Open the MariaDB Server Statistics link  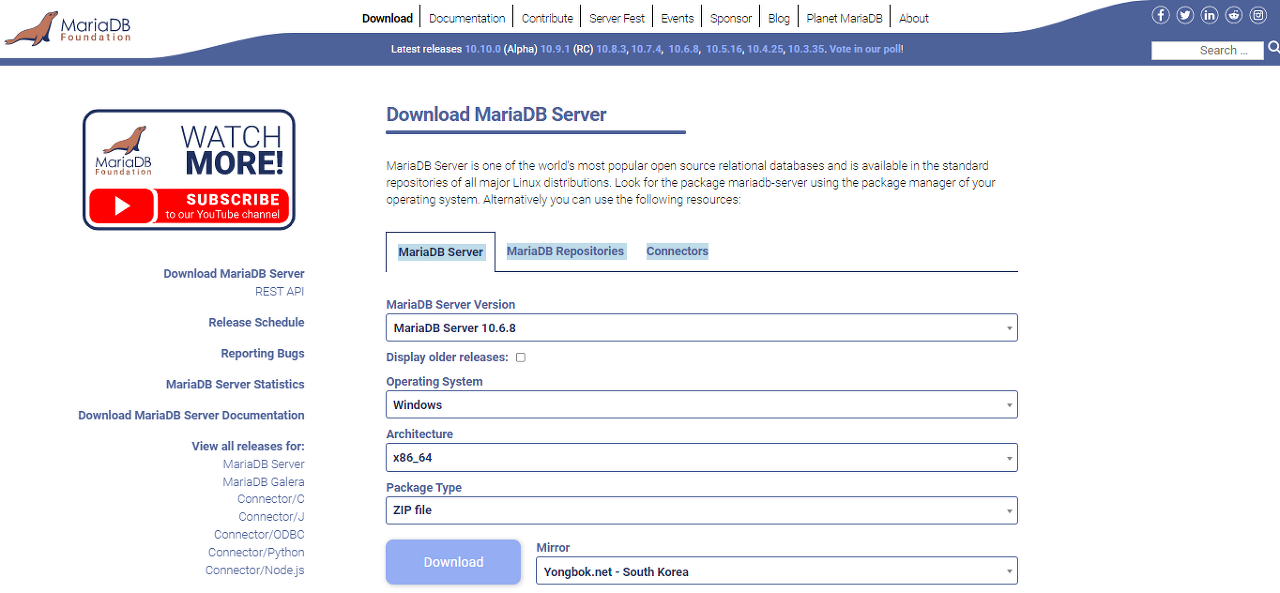coord(235,385)
